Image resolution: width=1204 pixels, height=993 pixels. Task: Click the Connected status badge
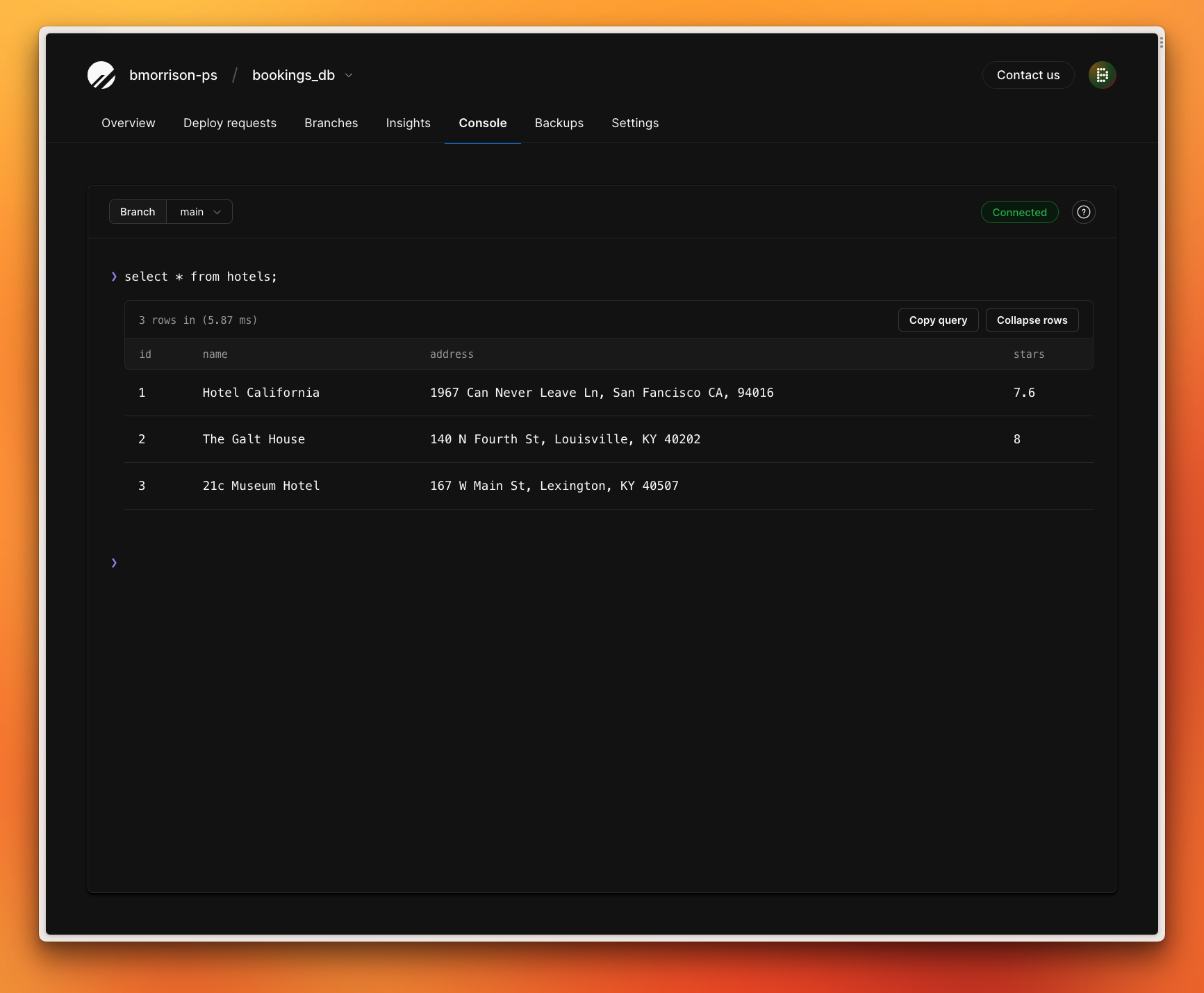point(1019,212)
